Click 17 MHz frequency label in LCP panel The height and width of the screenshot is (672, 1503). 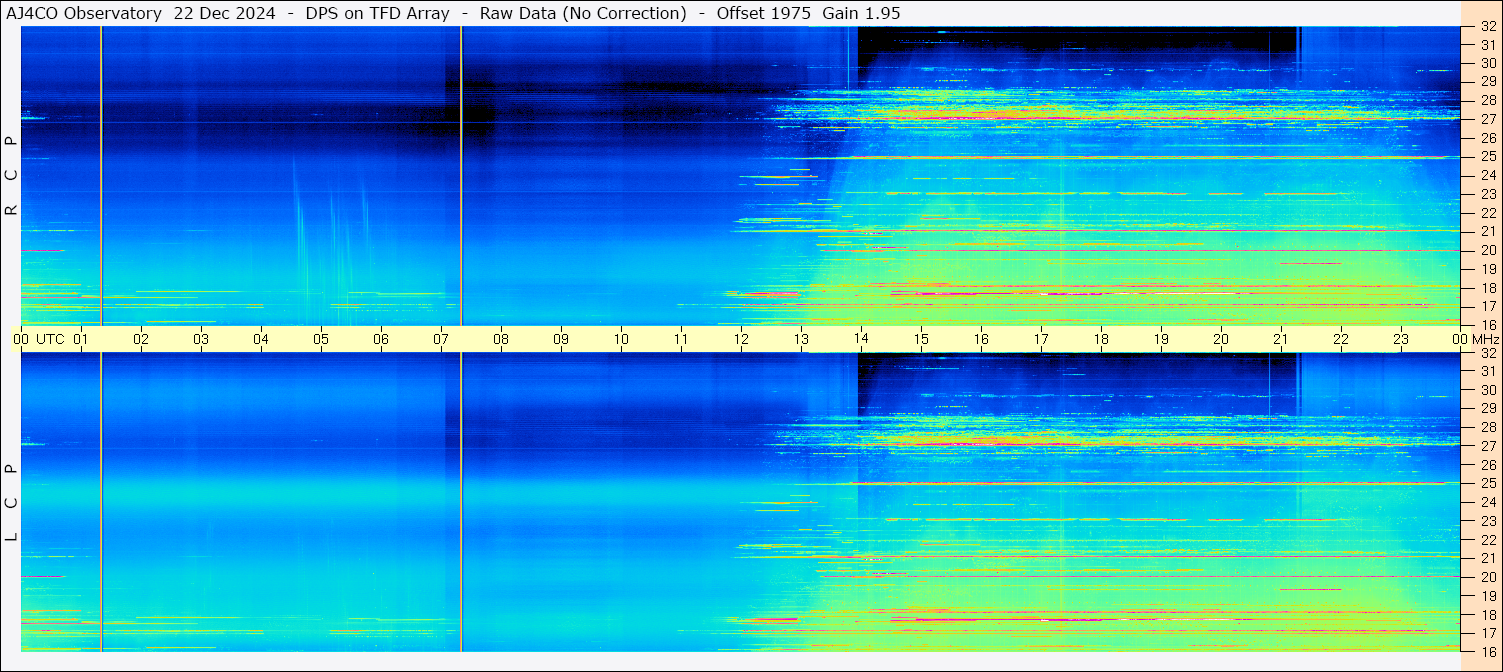click(1487, 633)
